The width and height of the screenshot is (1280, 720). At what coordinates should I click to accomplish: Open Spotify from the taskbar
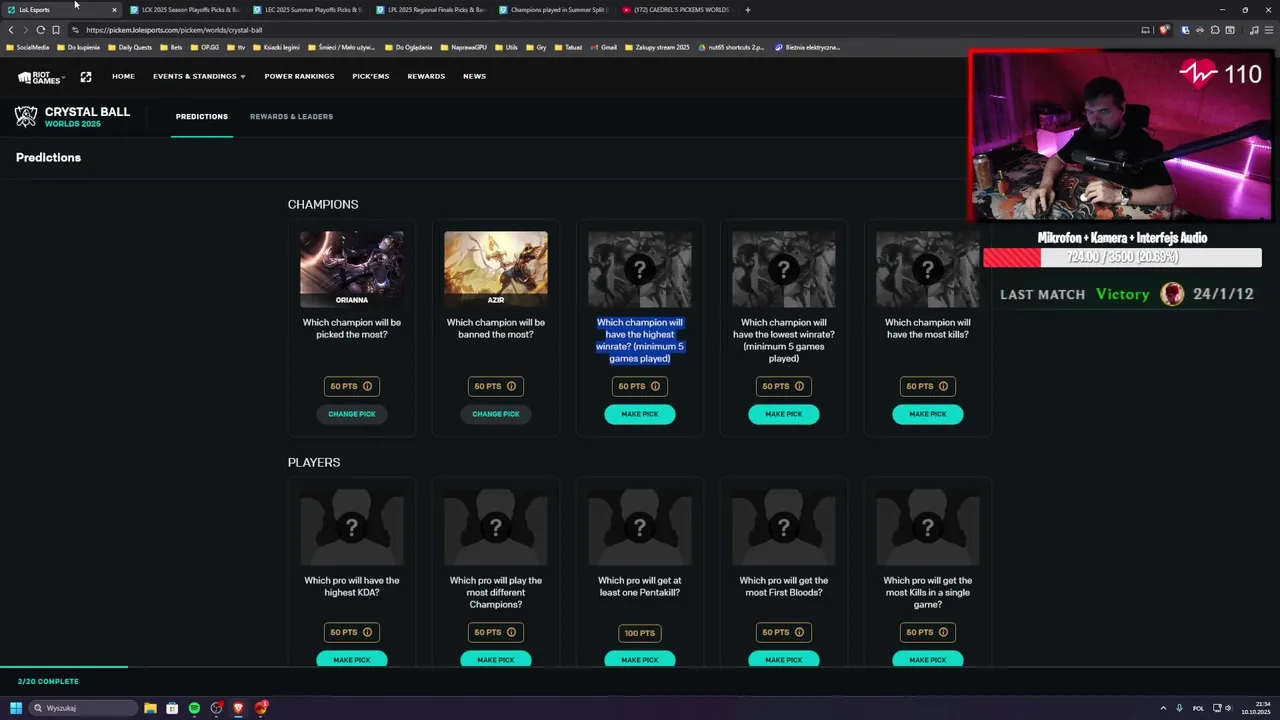click(x=194, y=708)
